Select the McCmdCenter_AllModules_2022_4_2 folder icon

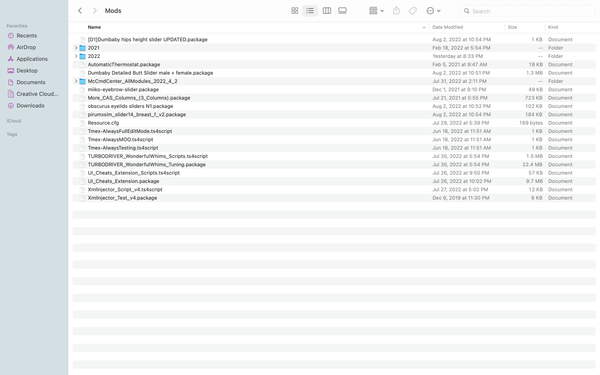pyautogui.click(x=82, y=81)
